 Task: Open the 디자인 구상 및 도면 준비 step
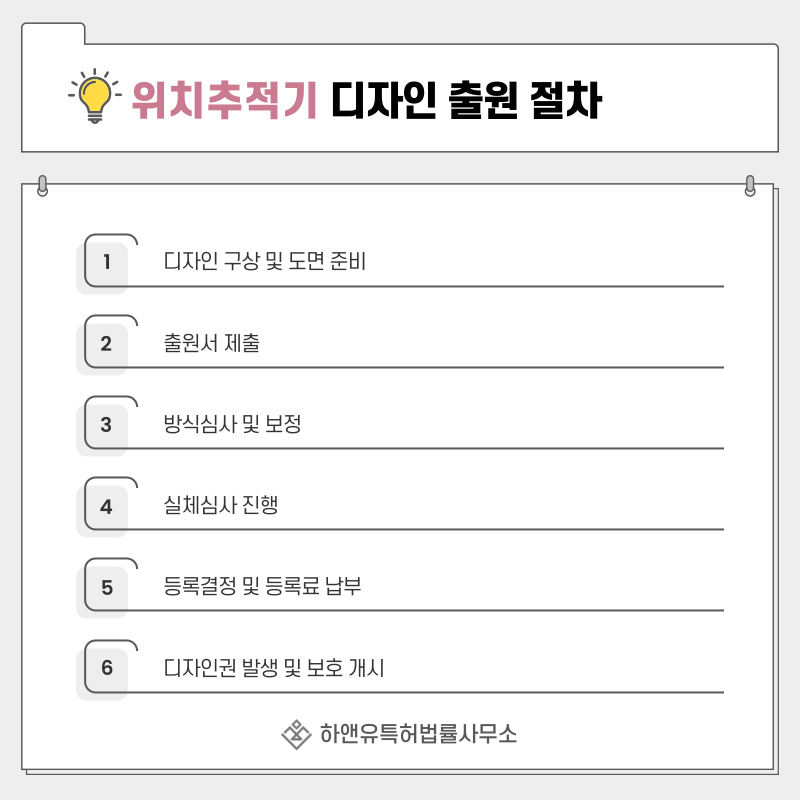coord(265,262)
